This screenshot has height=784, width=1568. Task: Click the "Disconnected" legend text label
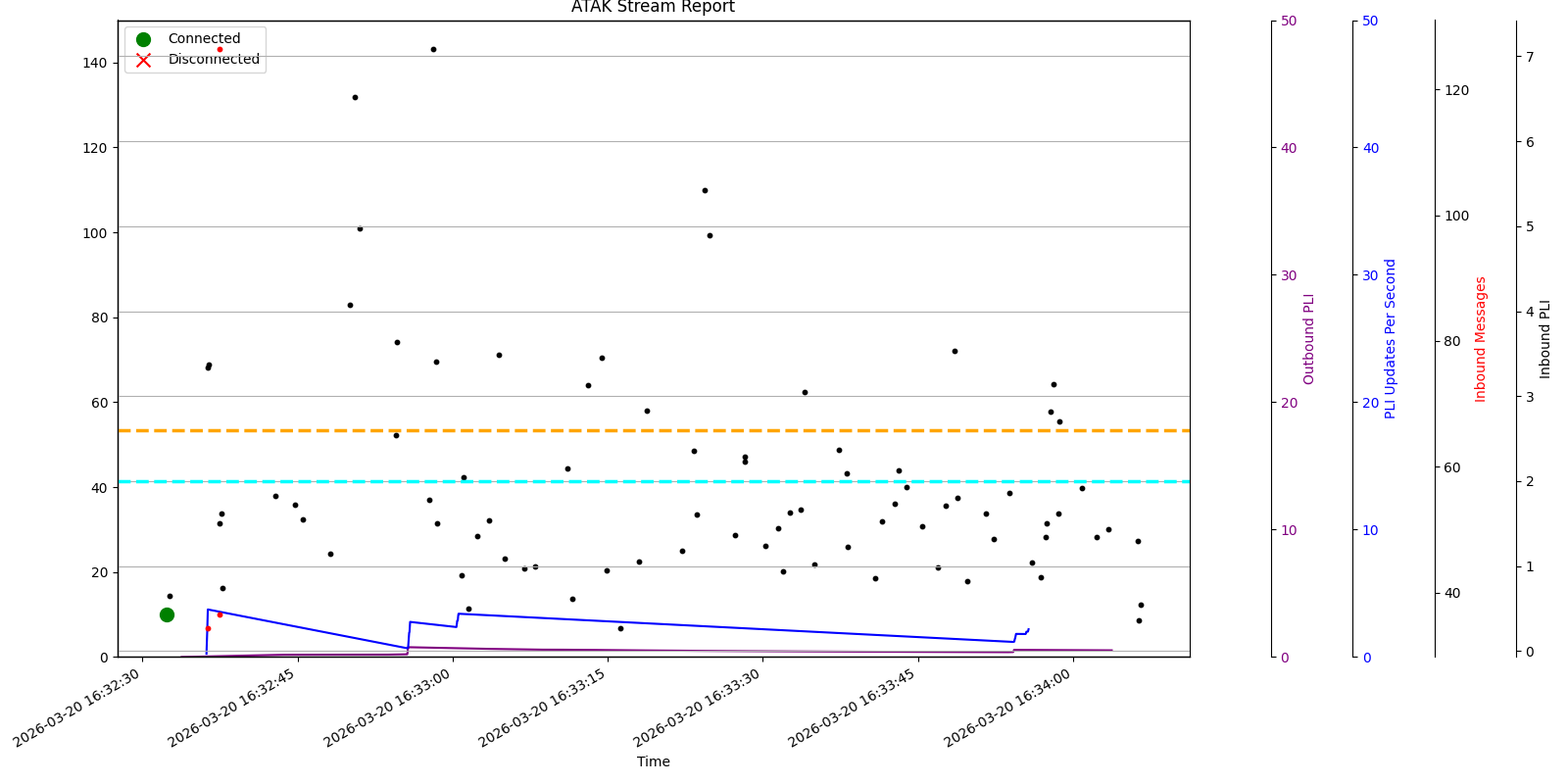pos(214,60)
